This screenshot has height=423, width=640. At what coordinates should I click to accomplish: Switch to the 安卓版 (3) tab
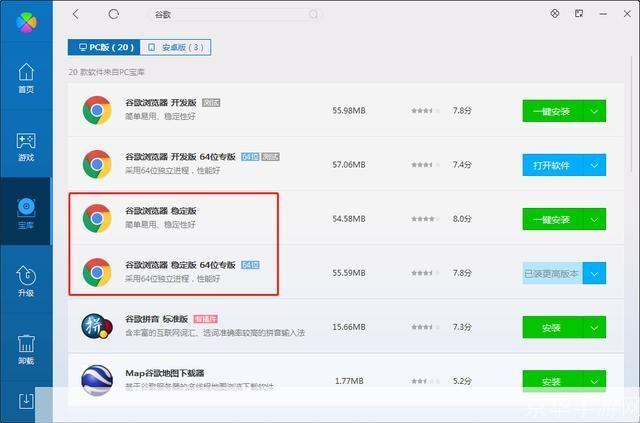[x=176, y=47]
